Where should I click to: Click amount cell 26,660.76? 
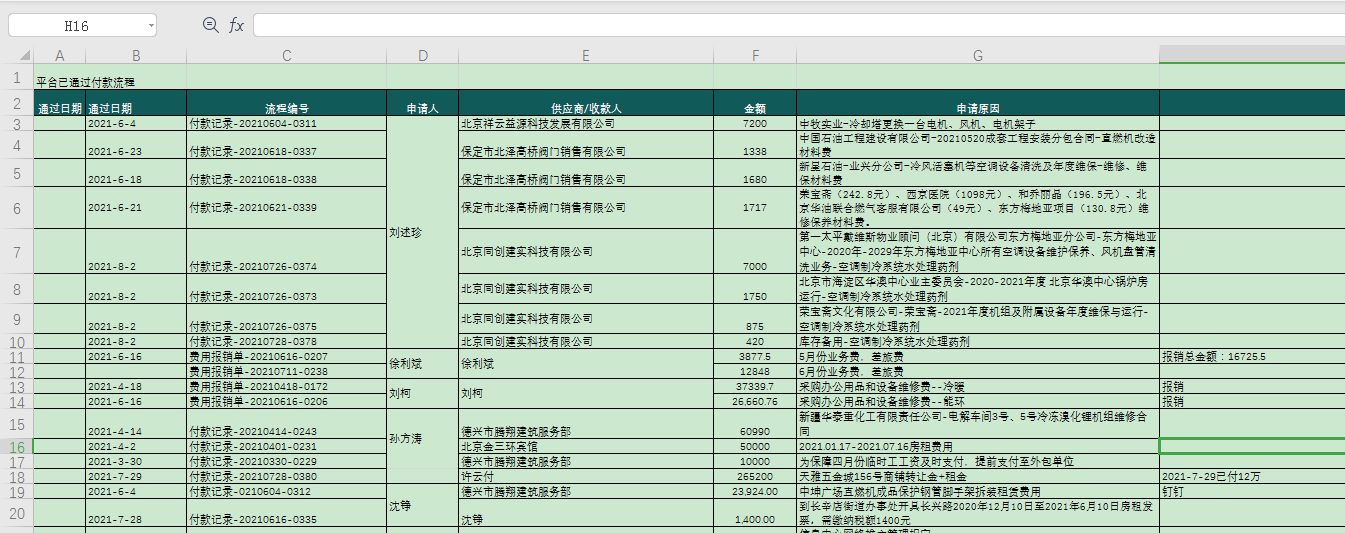(x=755, y=401)
